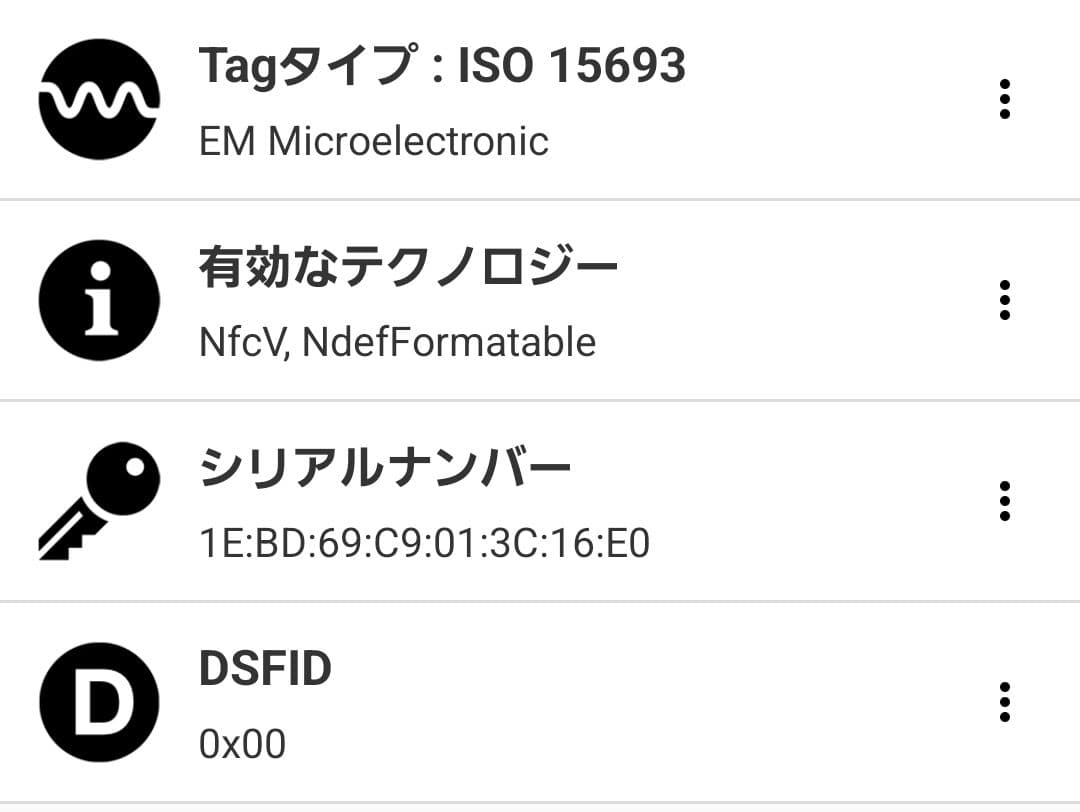
Task: Tap the NfcV, NdefFormatable value
Action: (x=397, y=342)
